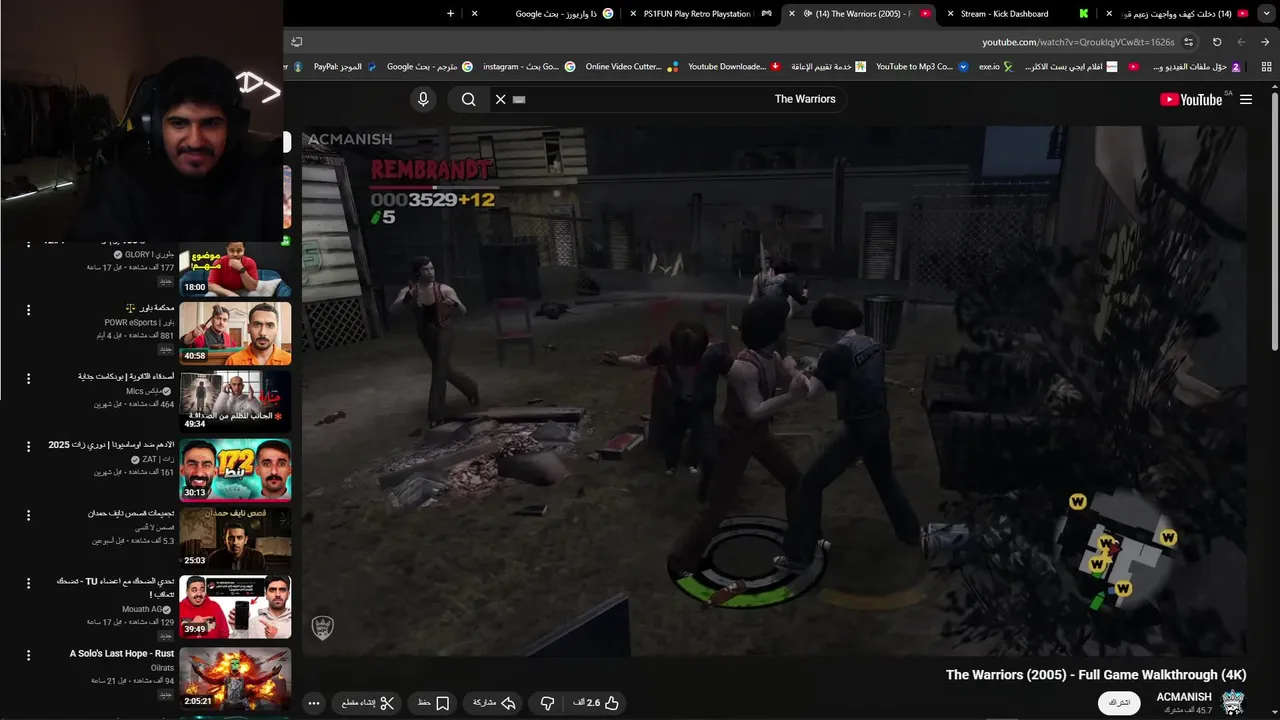Save the video with bookmark button
Viewport: 1280px width, 720px height.
(433, 703)
